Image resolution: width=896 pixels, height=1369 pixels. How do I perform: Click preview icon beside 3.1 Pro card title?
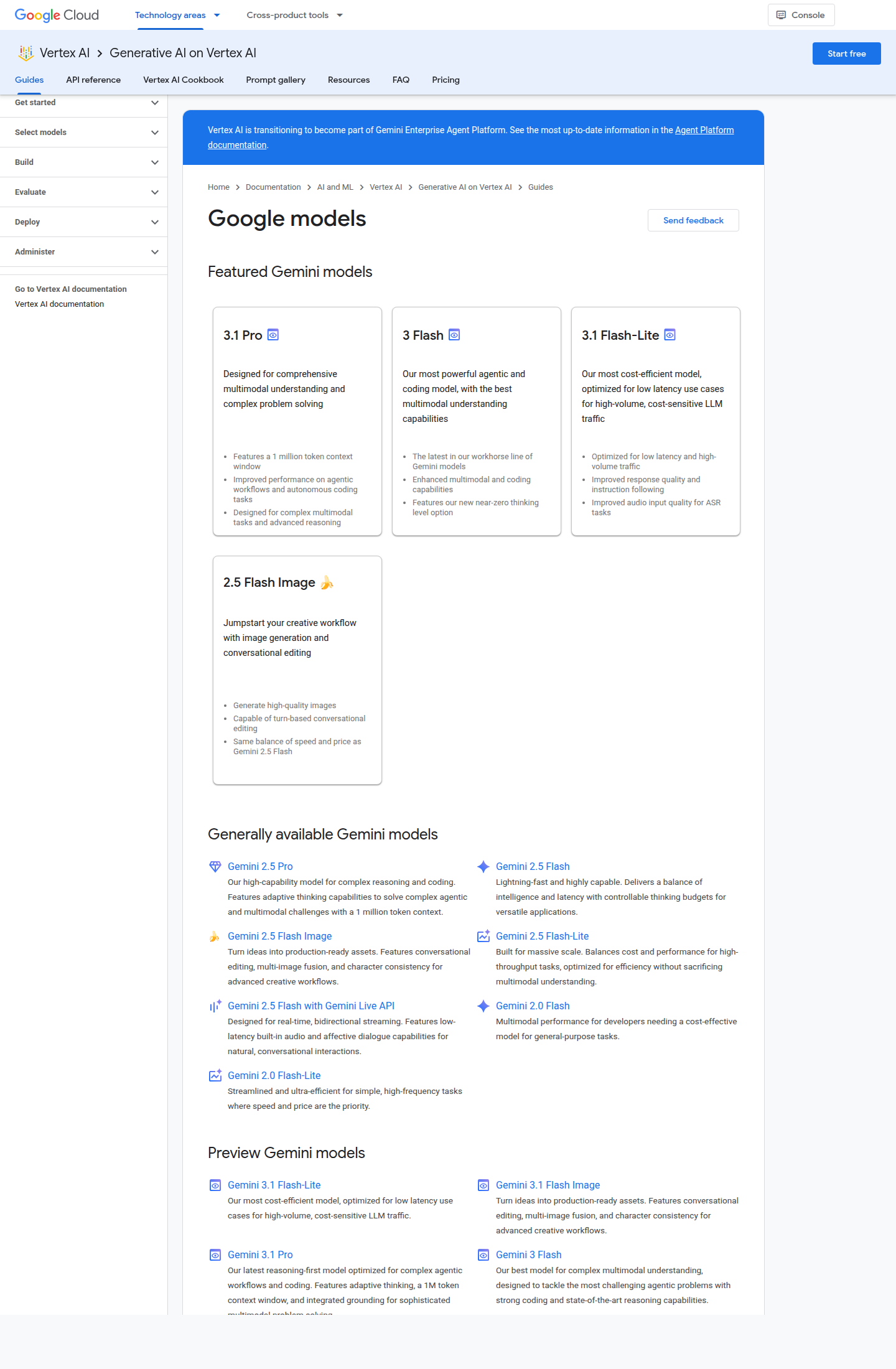pos(273,335)
